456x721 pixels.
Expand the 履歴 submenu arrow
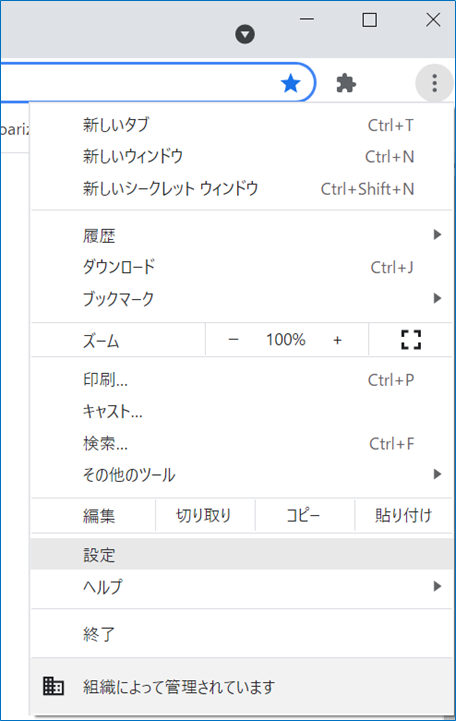437,235
